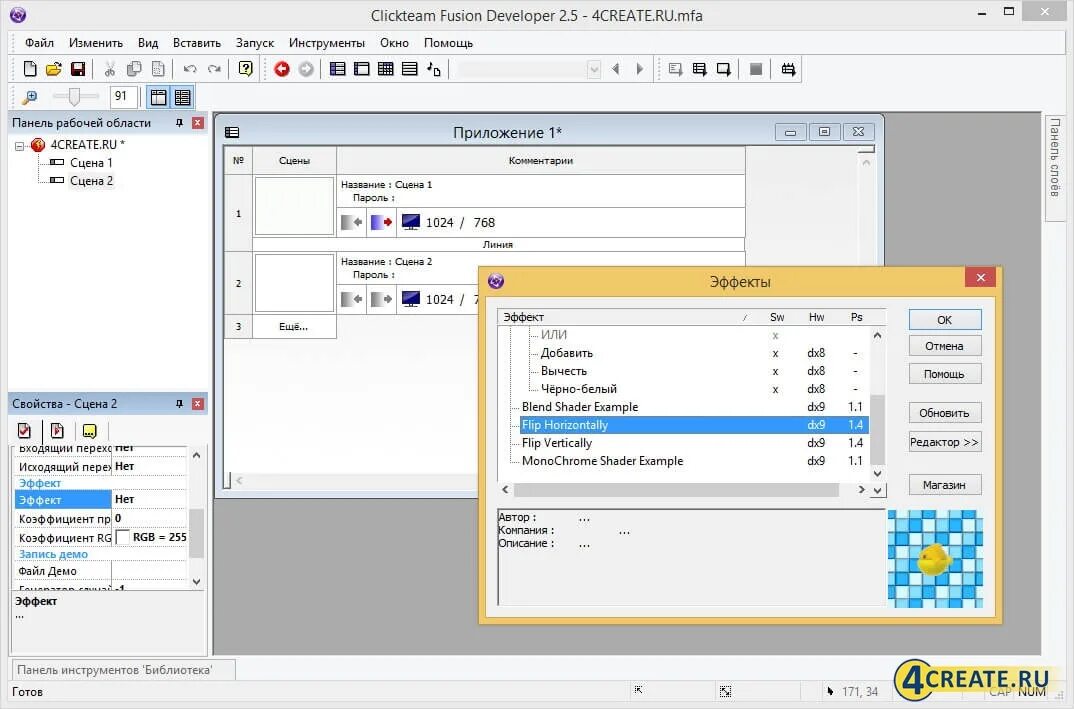The width and height of the screenshot is (1074, 709).
Task: Go to next frame with the right triangle
Action: (x=640, y=69)
